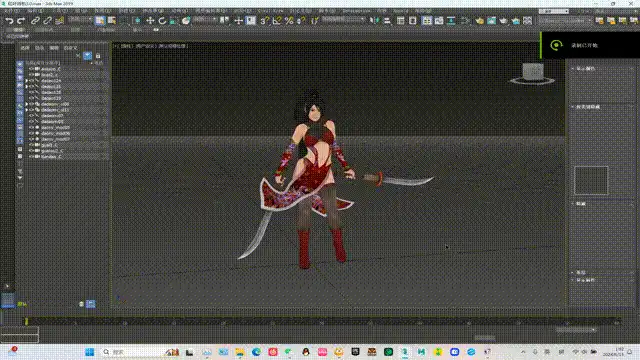Choose the Select and Move tool
This screenshot has width=640, height=360.
click(150, 20)
